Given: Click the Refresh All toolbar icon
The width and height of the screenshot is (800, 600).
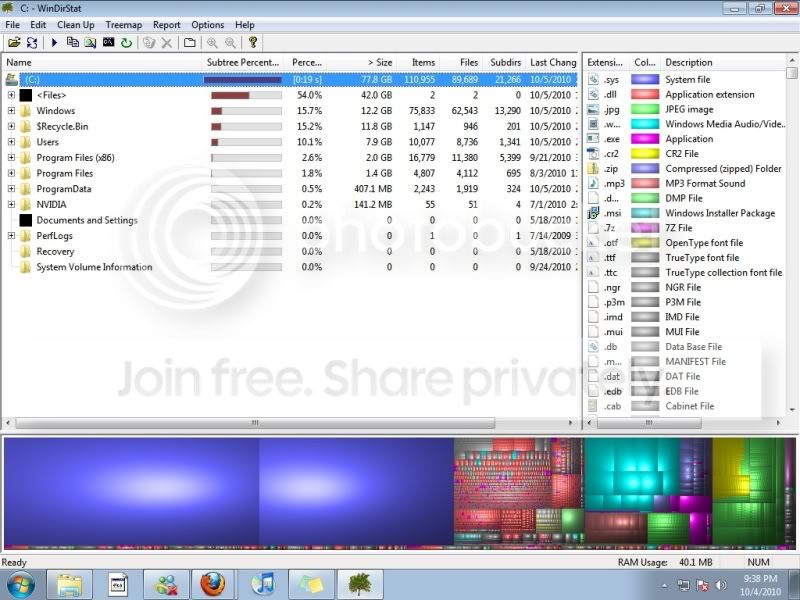Looking at the screenshot, I should (32, 43).
